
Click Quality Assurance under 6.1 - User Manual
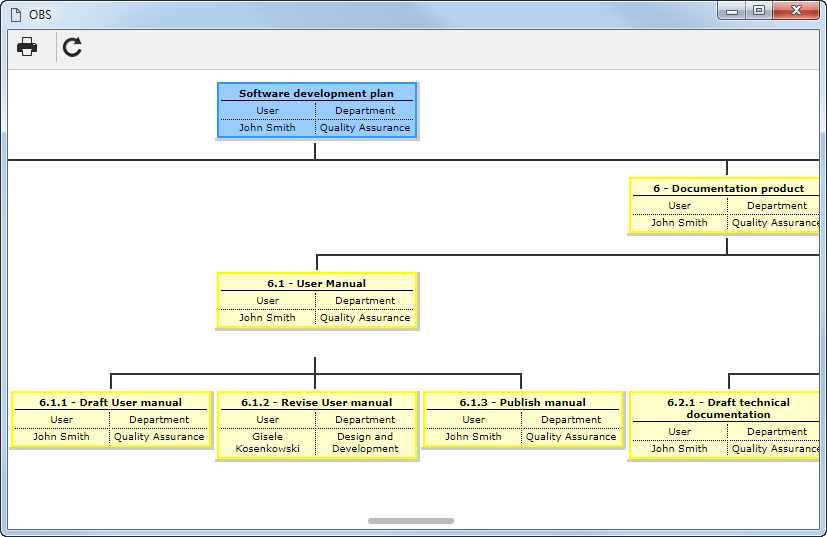[365, 318]
